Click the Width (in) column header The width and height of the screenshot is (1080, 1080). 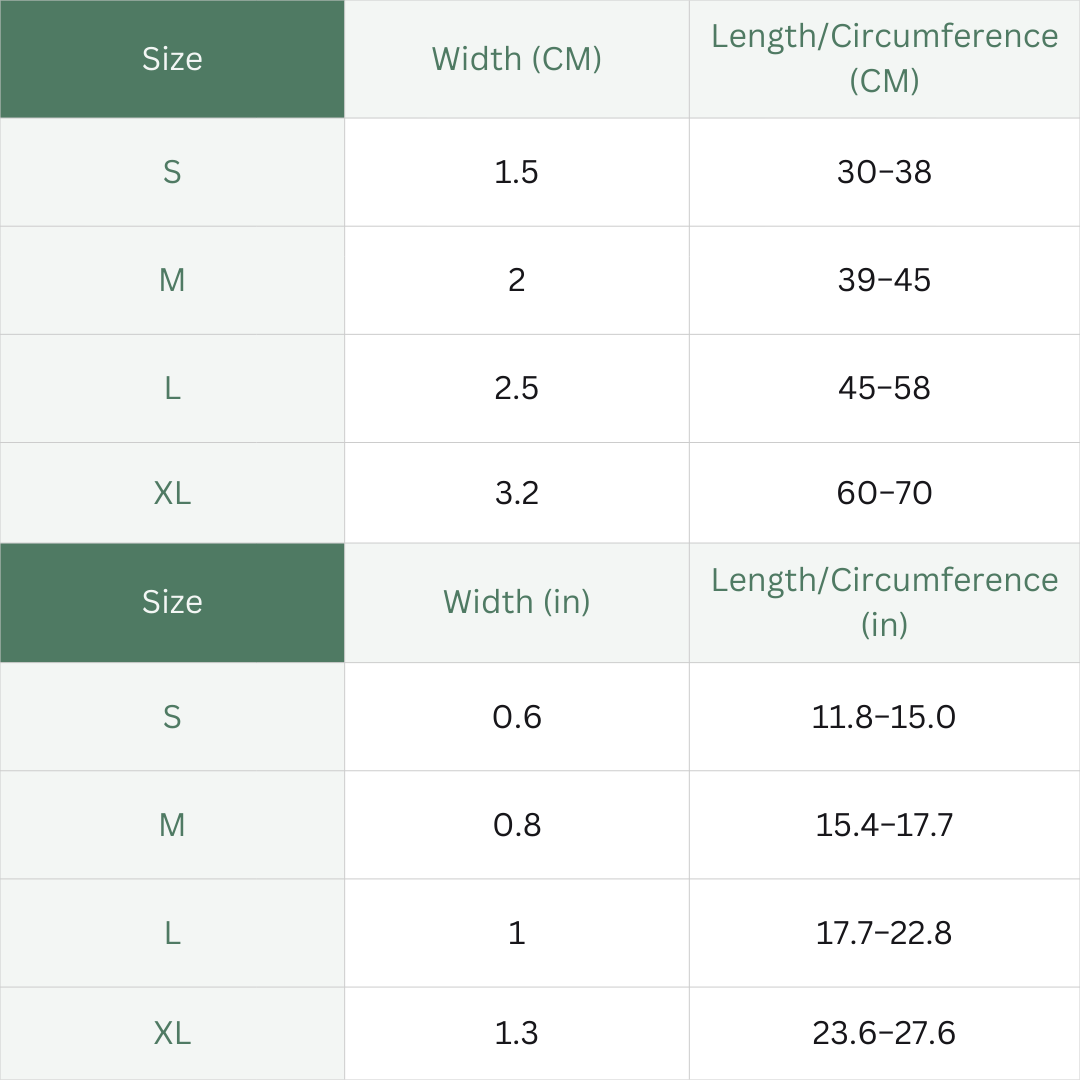point(517,603)
